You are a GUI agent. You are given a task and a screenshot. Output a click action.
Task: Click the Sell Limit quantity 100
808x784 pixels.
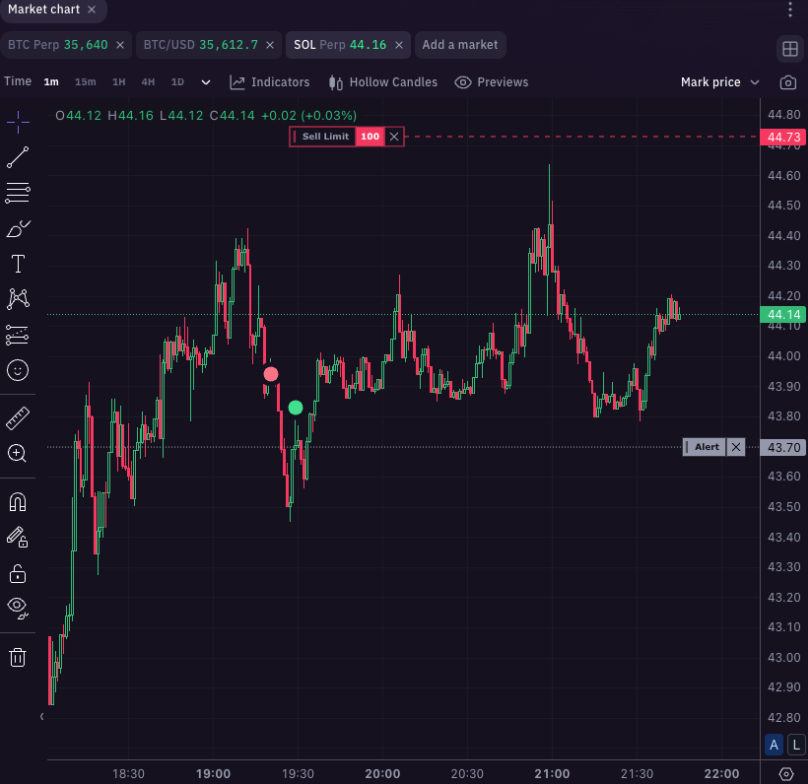(370, 137)
